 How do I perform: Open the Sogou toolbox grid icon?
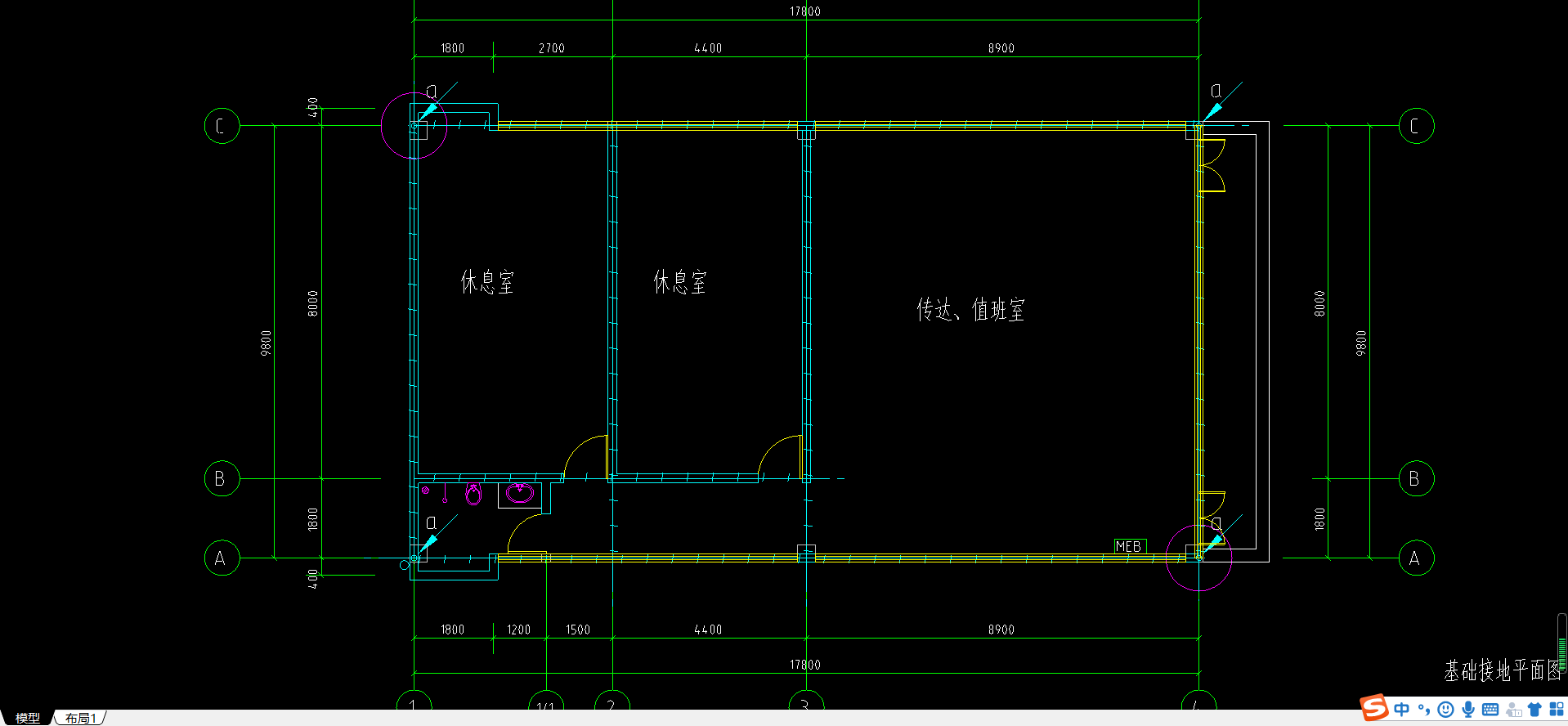pos(1557,709)
